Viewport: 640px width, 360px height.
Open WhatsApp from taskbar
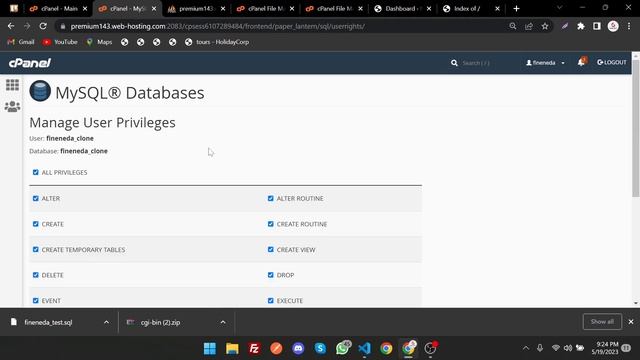pos(343,348)
